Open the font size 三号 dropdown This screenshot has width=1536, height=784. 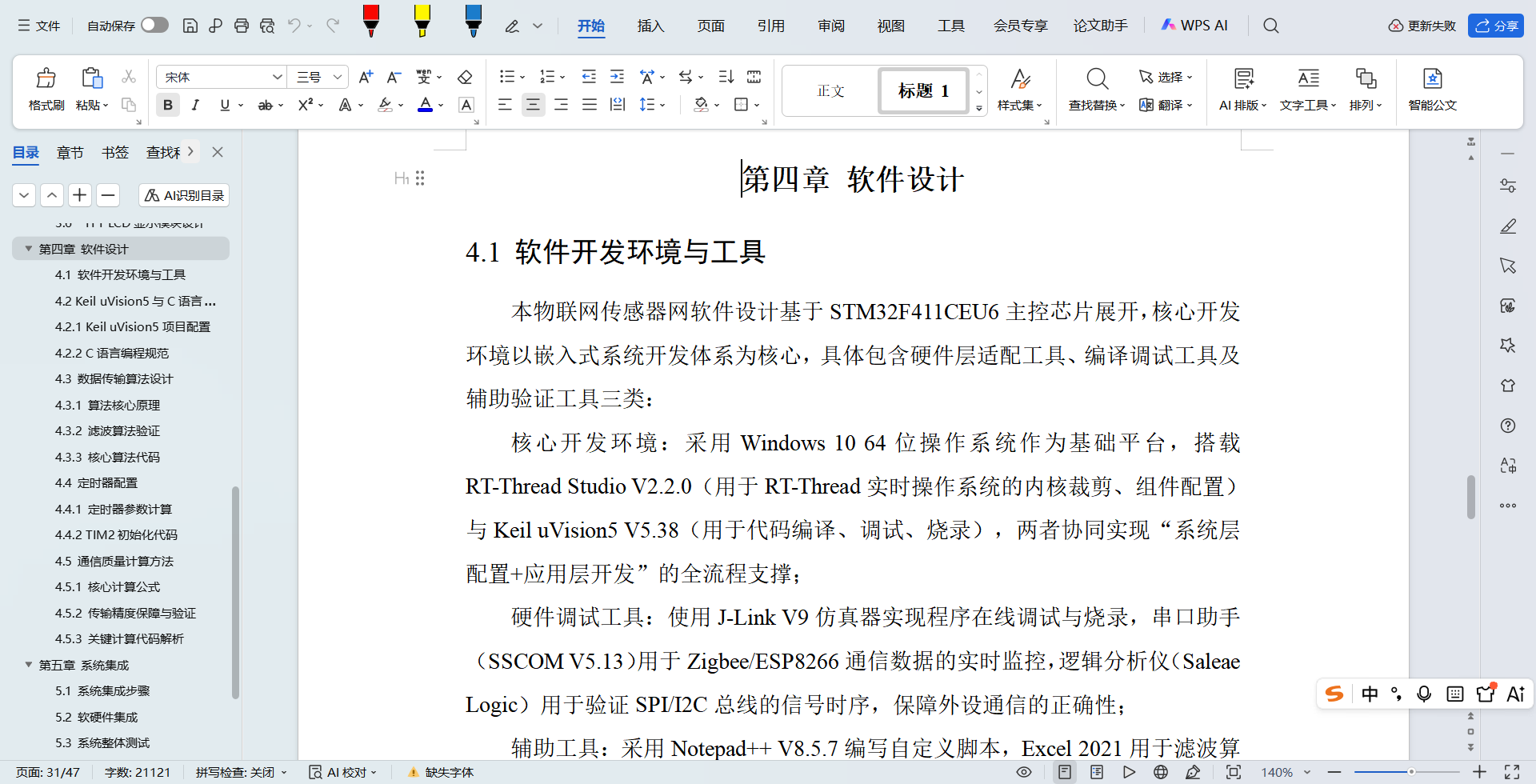point(338,77)
